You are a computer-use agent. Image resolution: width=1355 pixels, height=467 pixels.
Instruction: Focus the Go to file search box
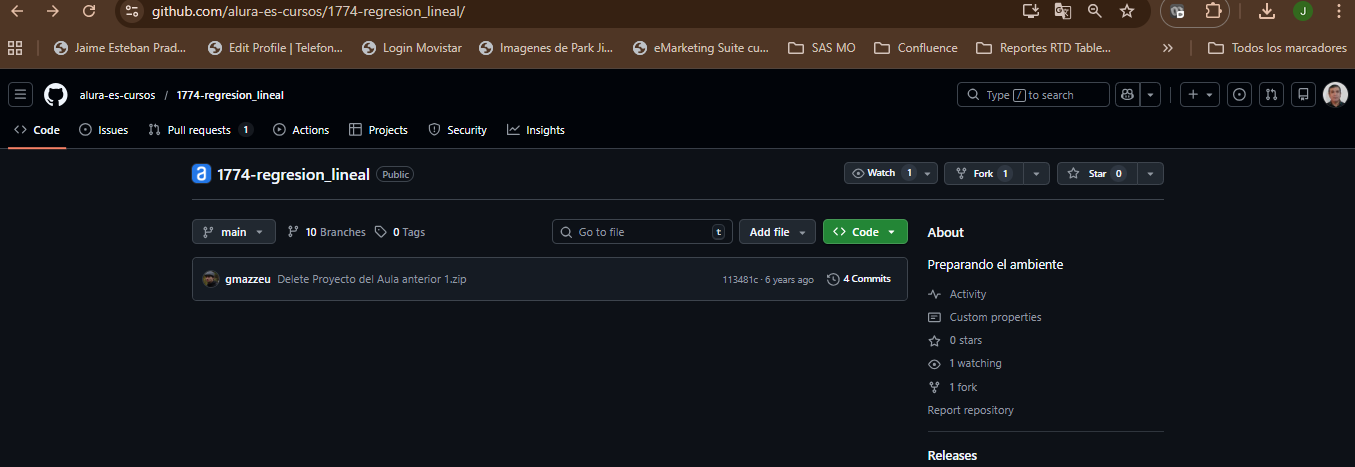pos(642,232)
